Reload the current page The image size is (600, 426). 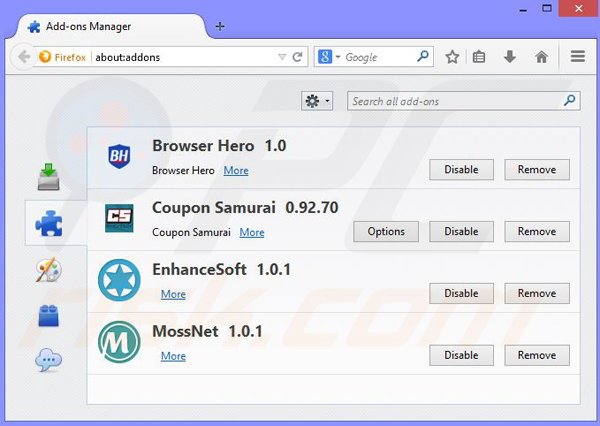click(297, 57)
